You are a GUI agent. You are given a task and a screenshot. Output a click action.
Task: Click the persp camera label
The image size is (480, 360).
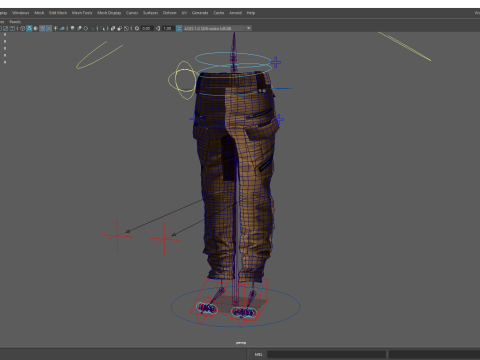pyautogui.click(x=241, y=343)
